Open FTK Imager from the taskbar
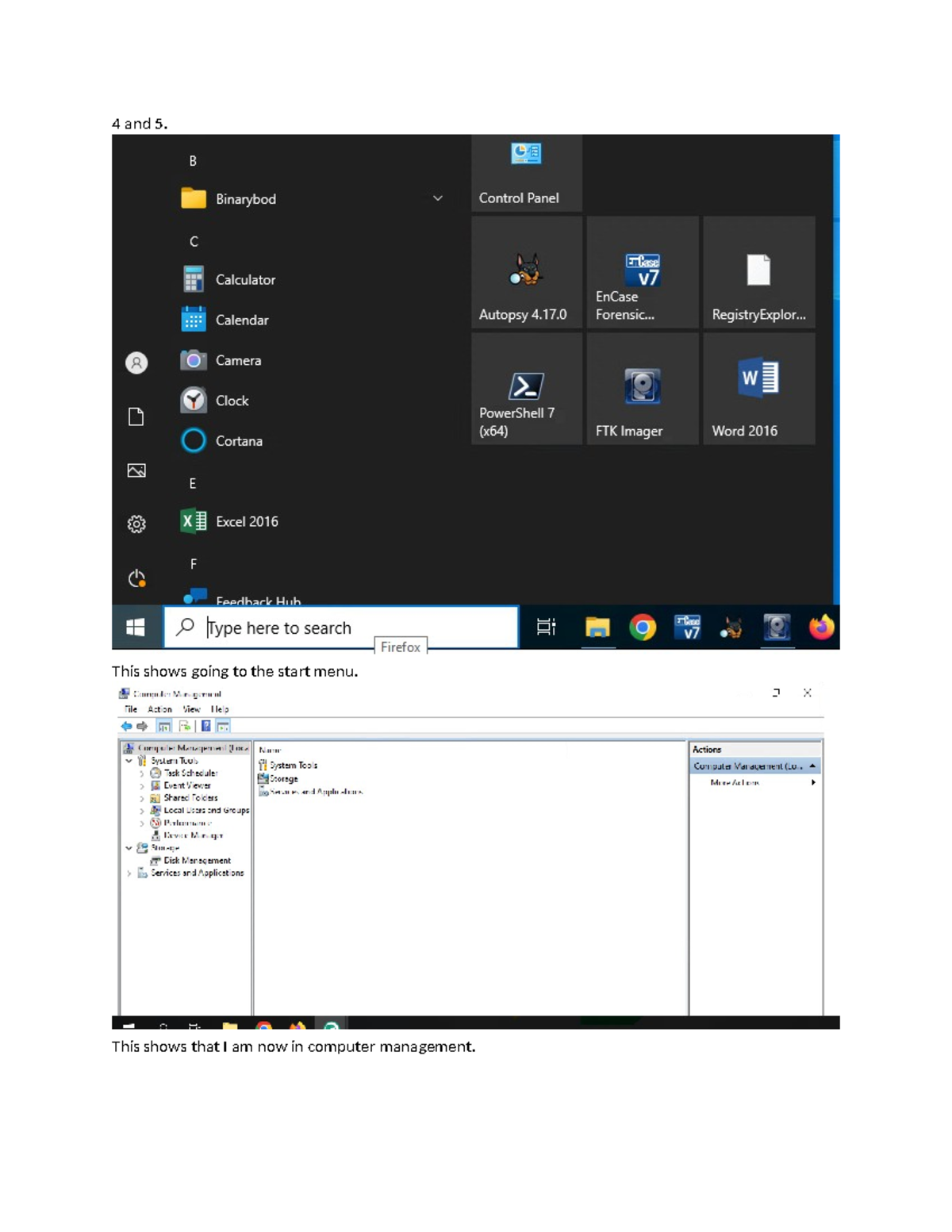This screenshot has width=952, height=1232. tap(777, 628)
